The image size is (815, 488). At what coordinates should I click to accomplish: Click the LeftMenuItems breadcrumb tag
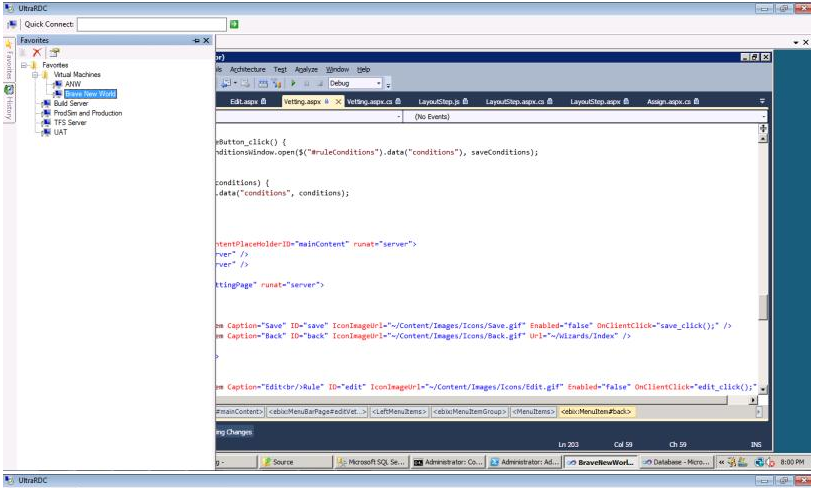point(399,412)
